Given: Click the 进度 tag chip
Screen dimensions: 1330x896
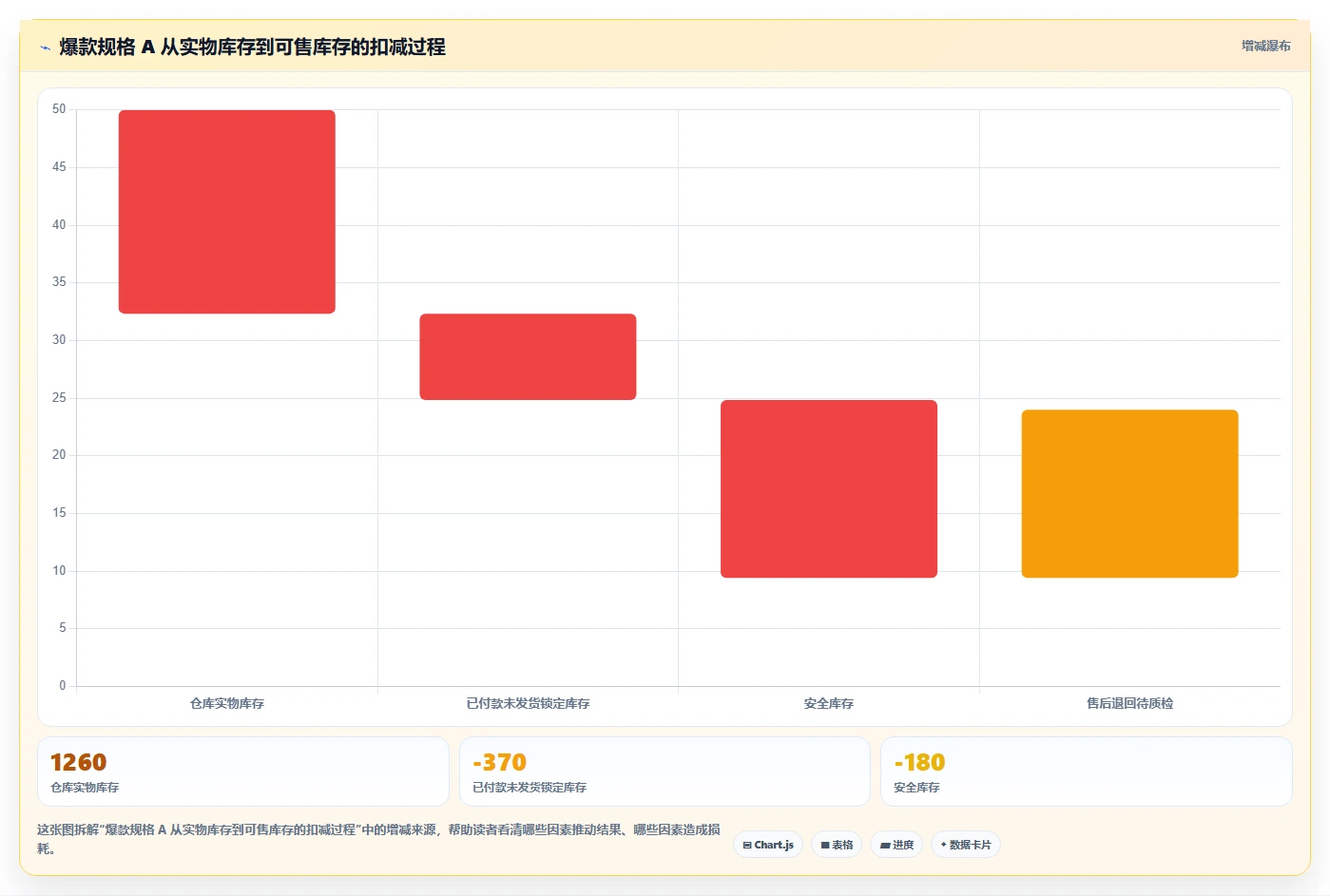Looking at the screenshot, I should pyautogui.click(x=896, y=845).
